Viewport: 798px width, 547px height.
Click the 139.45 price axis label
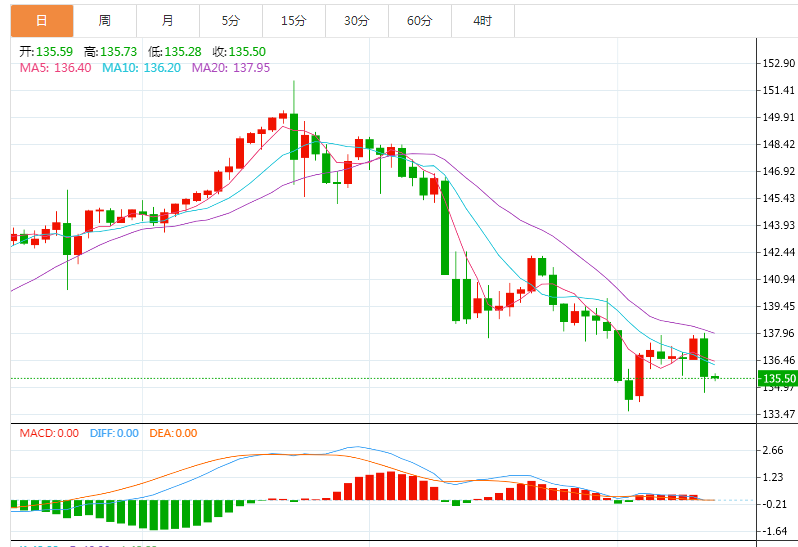click(779, 306)
